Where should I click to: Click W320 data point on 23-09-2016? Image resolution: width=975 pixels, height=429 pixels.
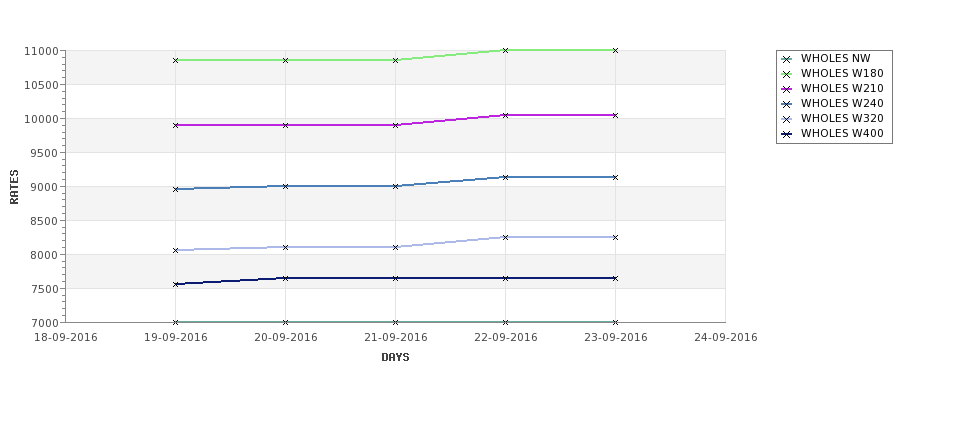coord(616,238)
